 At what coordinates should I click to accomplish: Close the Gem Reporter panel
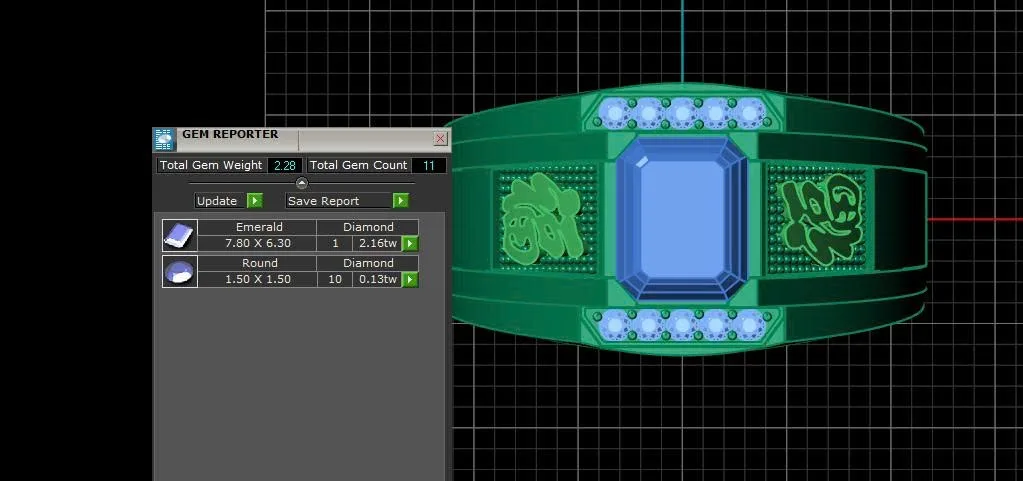click(x=440, y=139)
